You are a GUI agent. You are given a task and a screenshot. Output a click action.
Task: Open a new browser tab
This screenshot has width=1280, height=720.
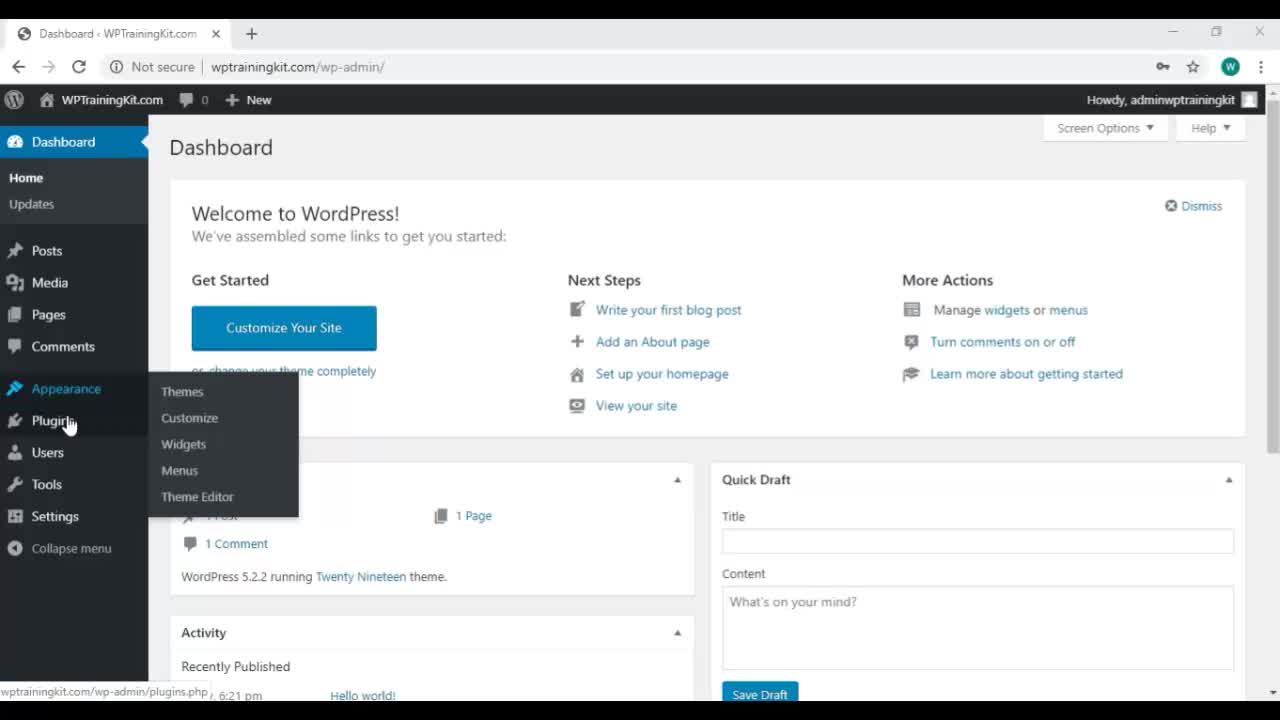tap(251, 33)
